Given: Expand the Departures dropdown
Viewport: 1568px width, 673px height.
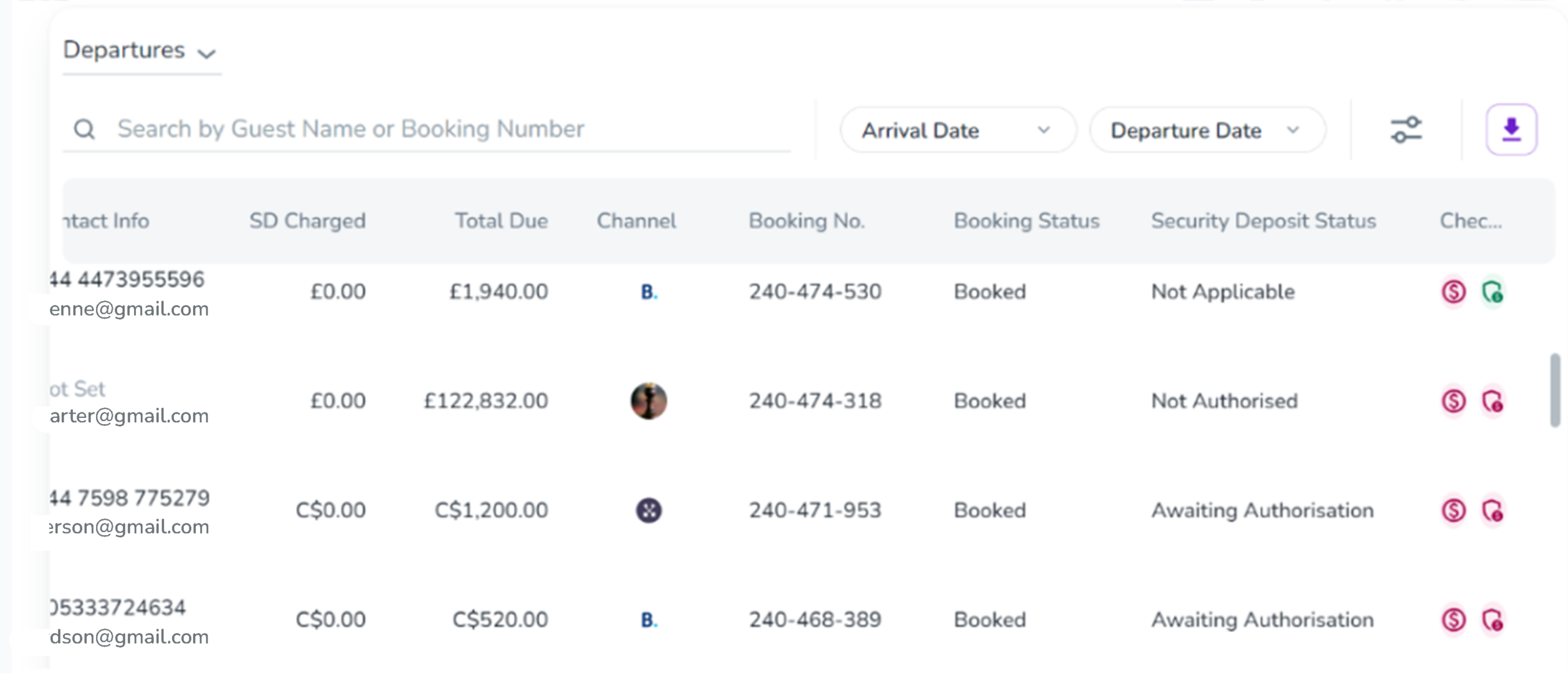Looking at the screenshot, I should coord(140,51).
